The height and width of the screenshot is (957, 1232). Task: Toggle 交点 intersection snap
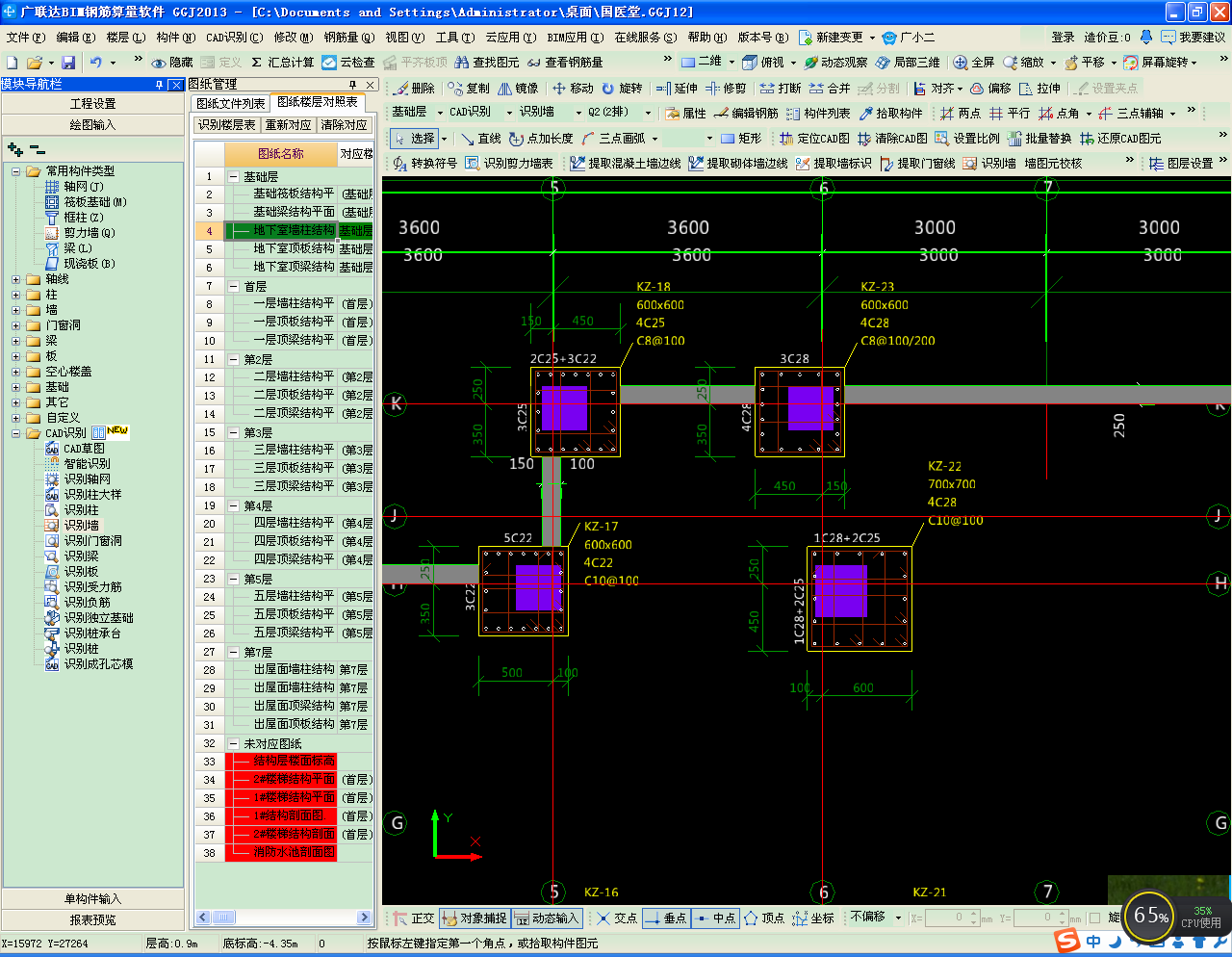(617, 918)
